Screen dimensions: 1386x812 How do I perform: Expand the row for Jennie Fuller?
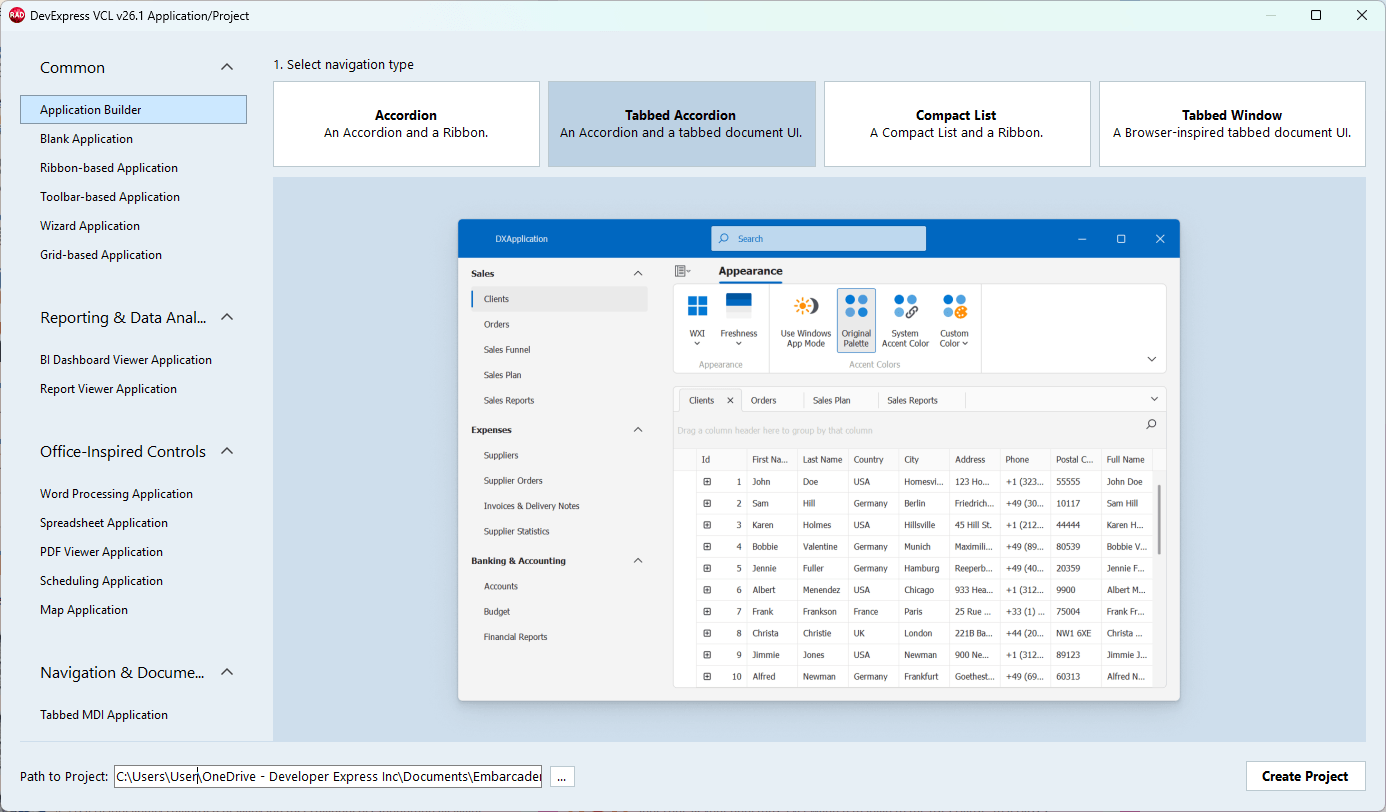[x=707, y=568]
